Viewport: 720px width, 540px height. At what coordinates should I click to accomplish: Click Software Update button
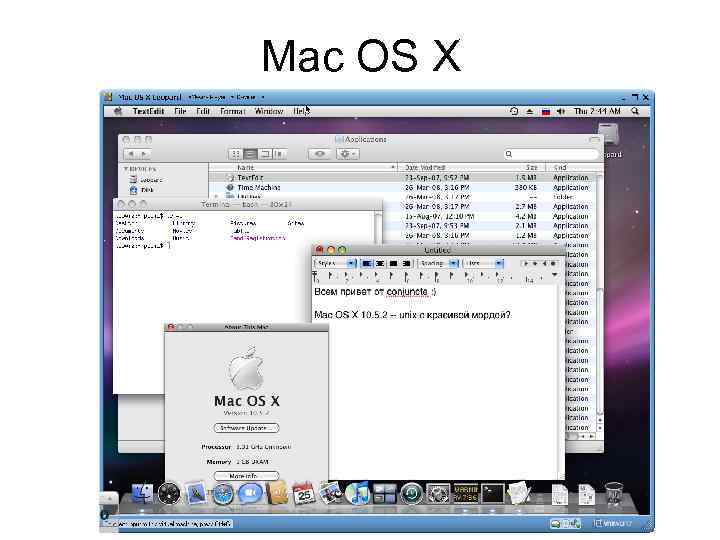(x=247, y=428)
